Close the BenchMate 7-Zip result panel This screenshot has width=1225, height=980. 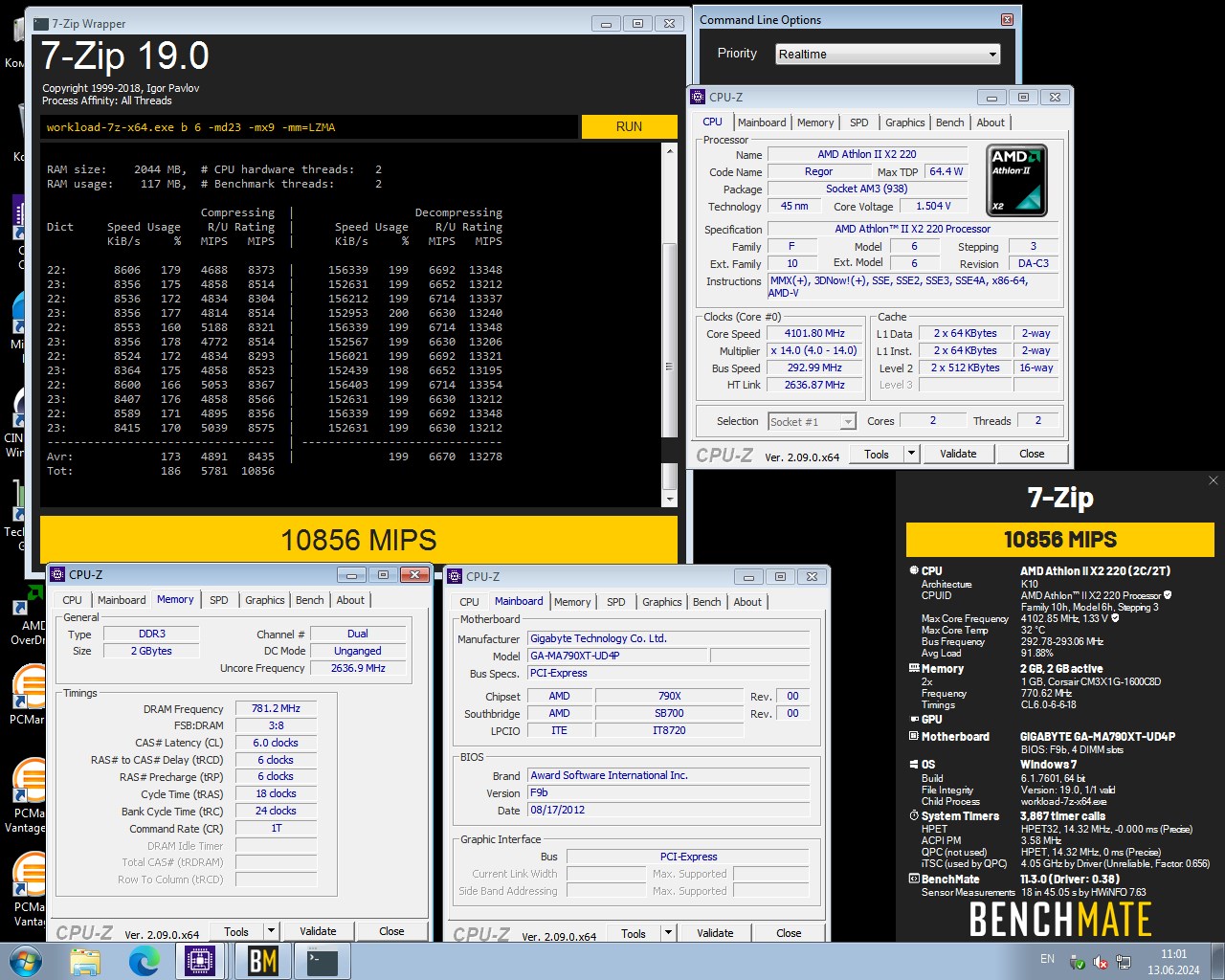pyautogui.click(x=1213, y=480)
